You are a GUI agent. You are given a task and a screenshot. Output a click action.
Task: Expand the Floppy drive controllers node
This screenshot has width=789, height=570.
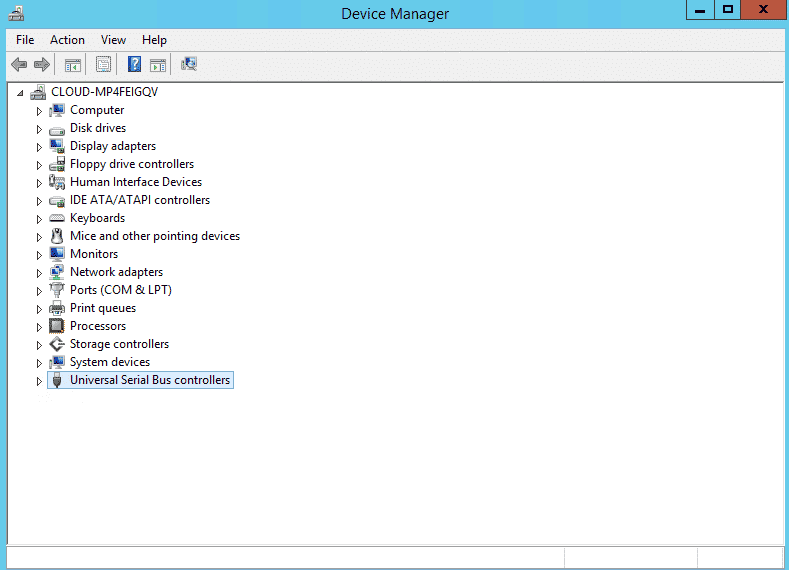39,165
